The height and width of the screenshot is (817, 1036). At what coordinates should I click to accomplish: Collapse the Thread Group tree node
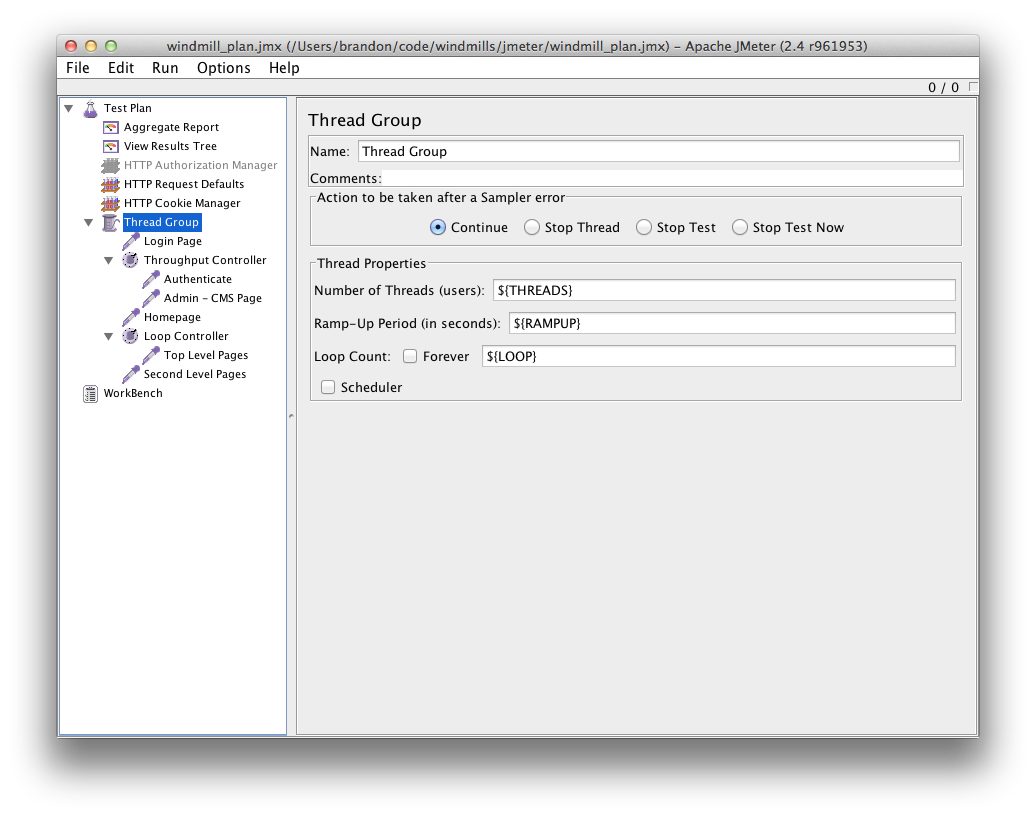(89, 223)
